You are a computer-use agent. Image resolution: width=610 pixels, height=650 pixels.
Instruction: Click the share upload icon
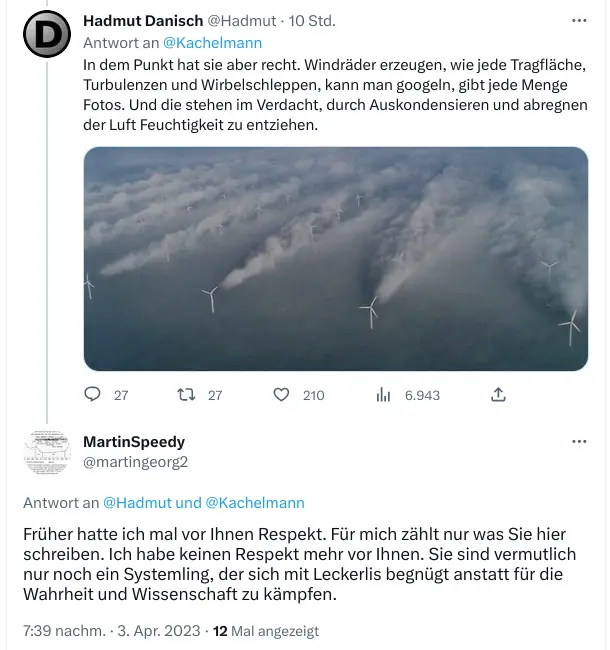pos(498,395)
